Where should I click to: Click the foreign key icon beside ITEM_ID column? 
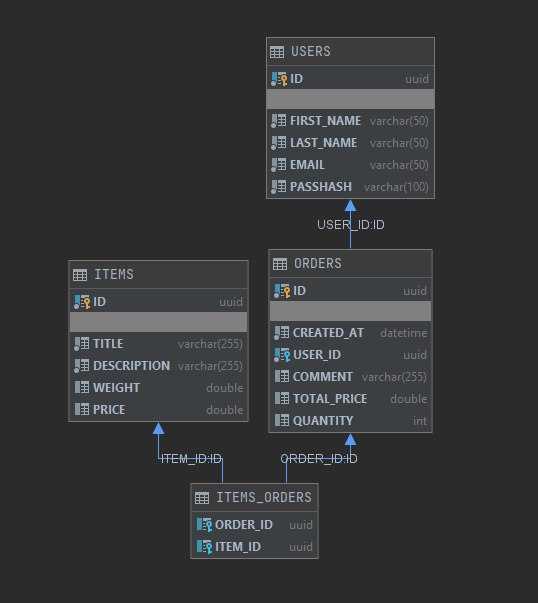point(204,546)
